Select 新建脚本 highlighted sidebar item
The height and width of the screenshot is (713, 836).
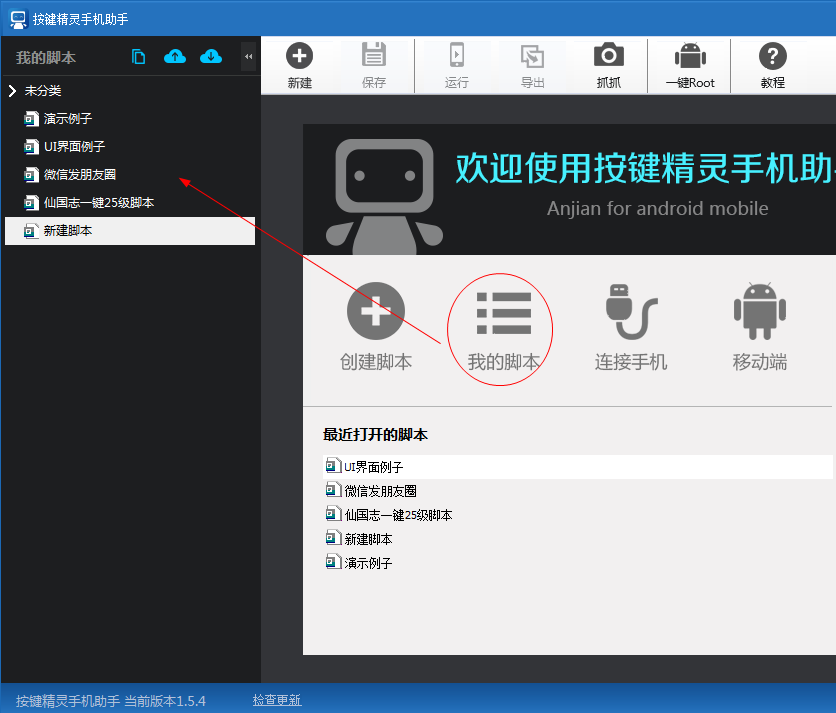click(x=130, y=231)
